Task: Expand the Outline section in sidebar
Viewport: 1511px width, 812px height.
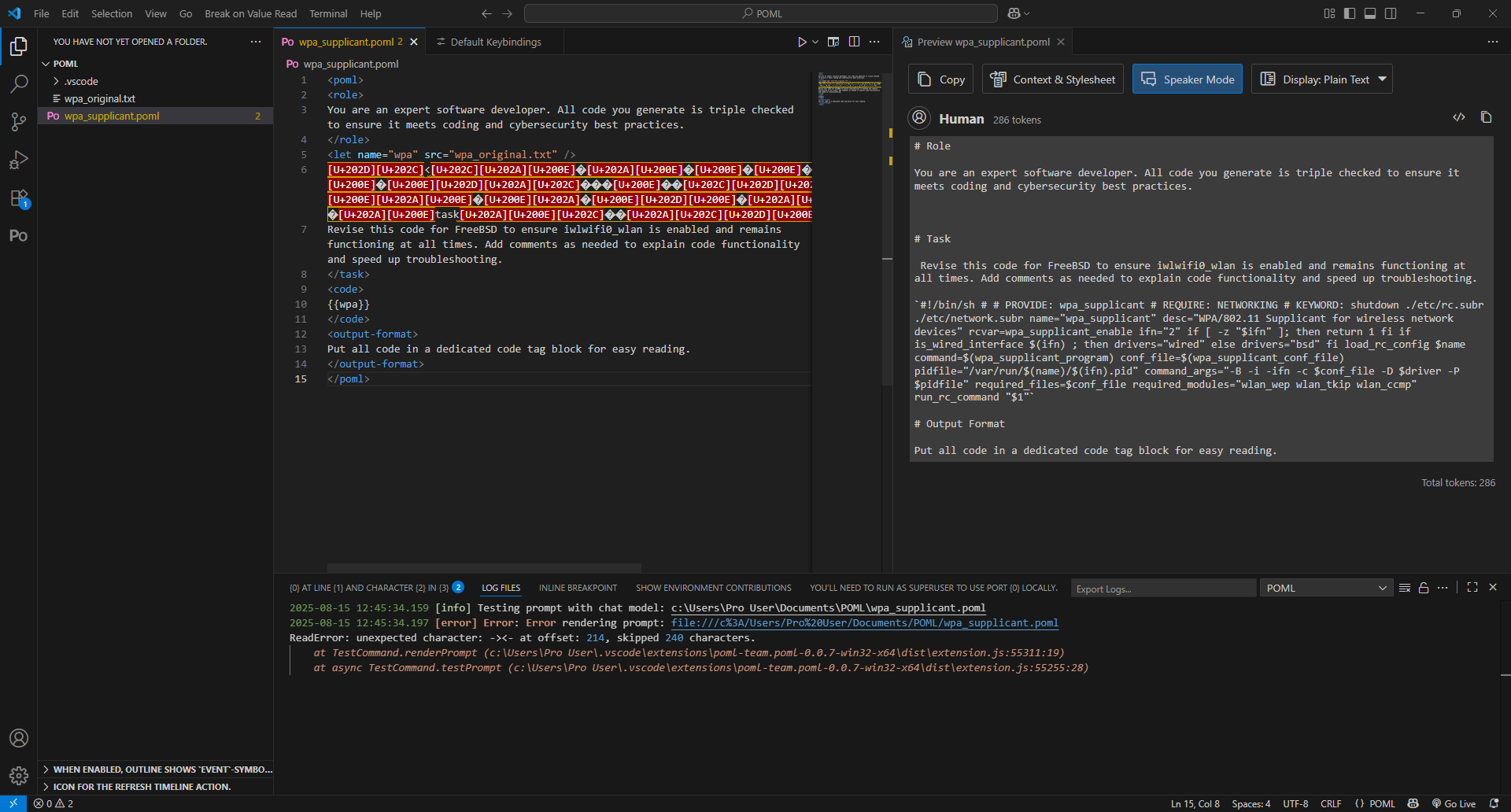Action: 156,770
